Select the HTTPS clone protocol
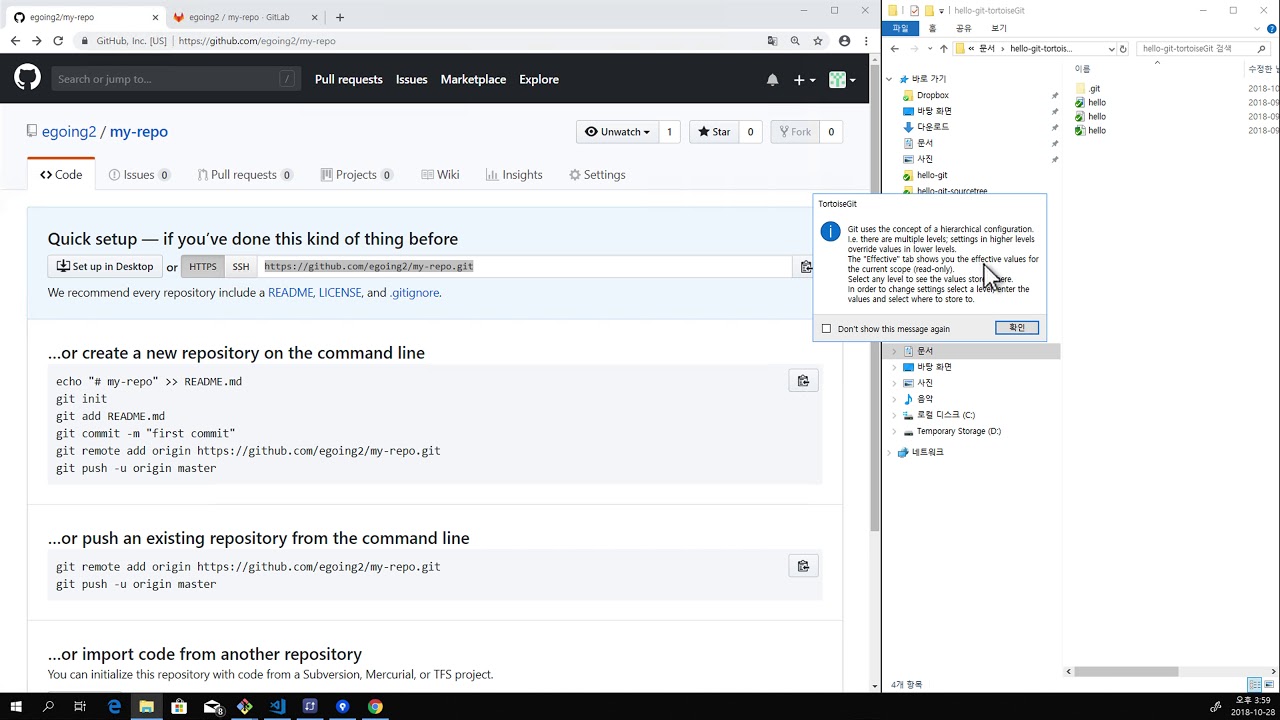The height and width of the screenshot is (720, 1280). point(203,266)
